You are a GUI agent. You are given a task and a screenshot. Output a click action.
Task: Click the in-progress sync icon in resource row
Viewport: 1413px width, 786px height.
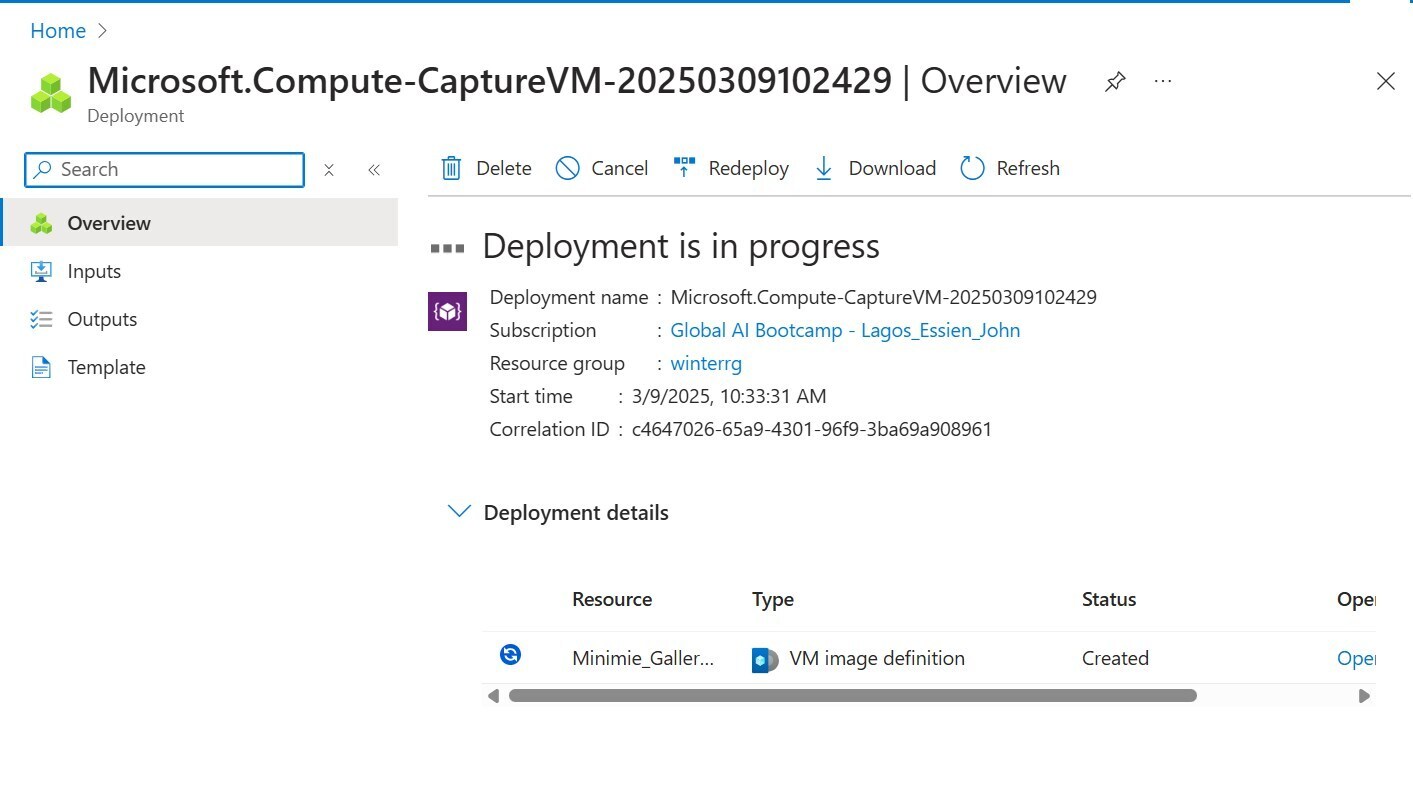click(x=510, y=655)
